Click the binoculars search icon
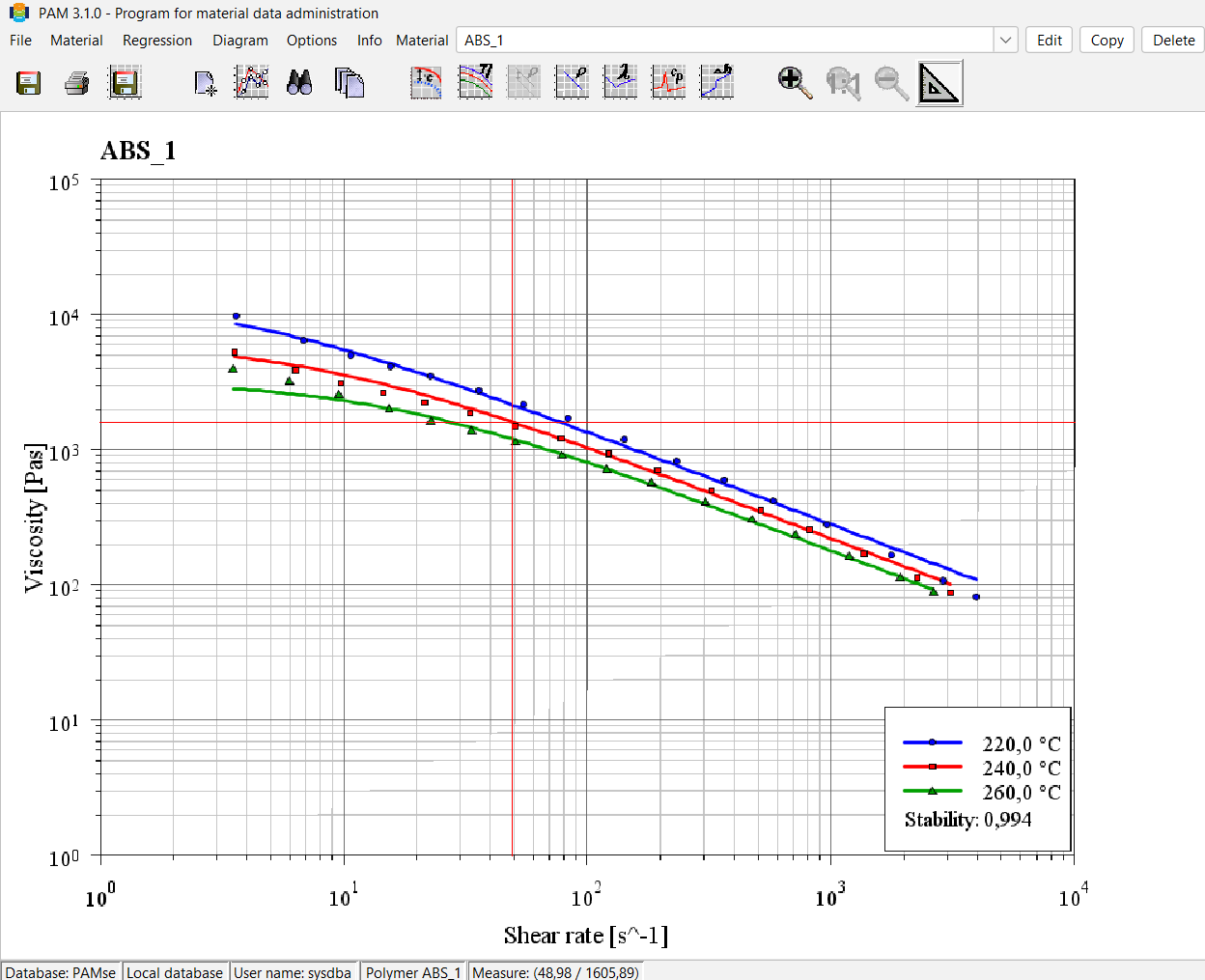Image resolution: width=1205 pixels, height=980 pixels. pos(299,83)
